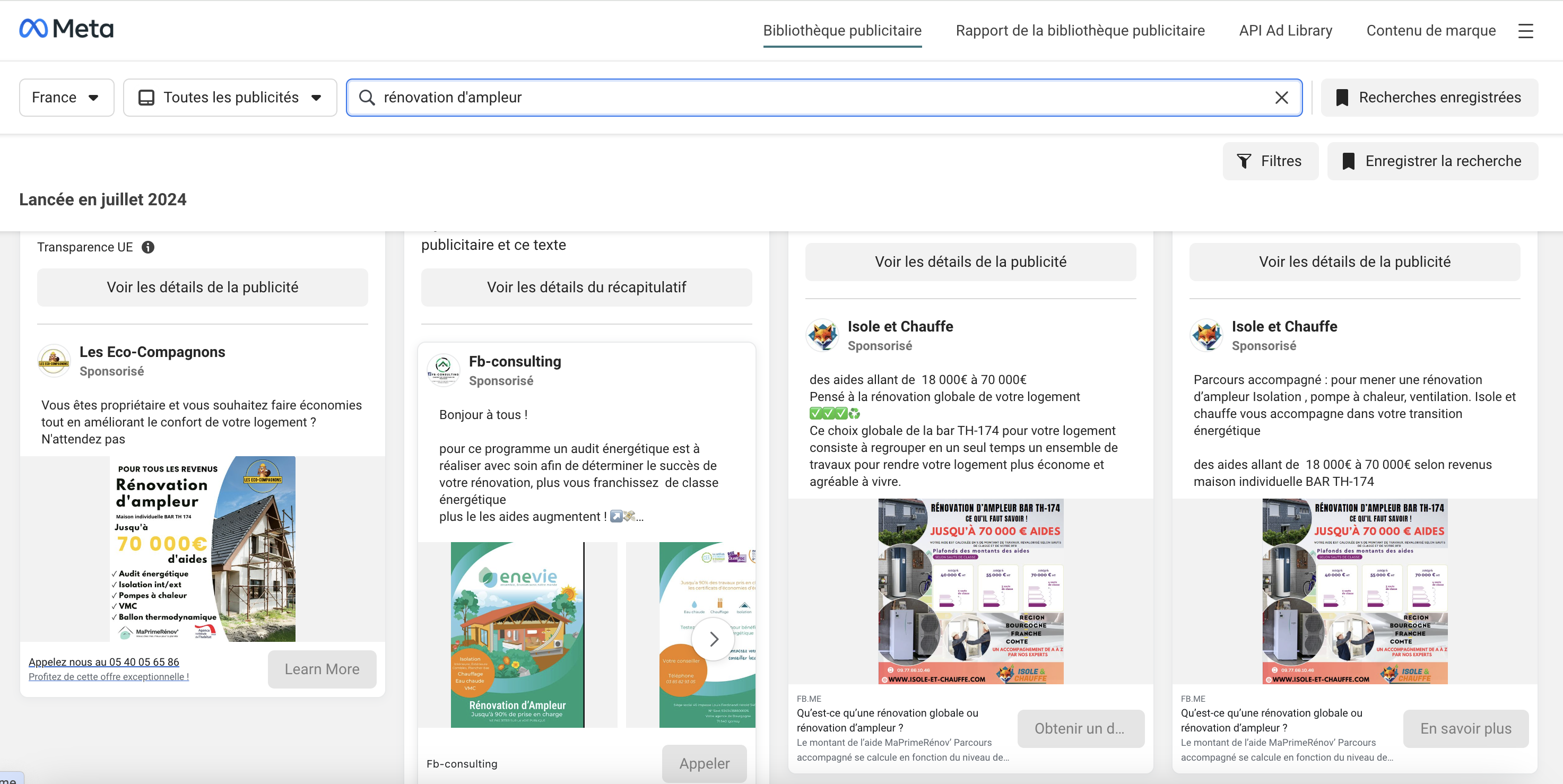Click the Meta logo
This screenshot has height=784, width=1563.
66,29
